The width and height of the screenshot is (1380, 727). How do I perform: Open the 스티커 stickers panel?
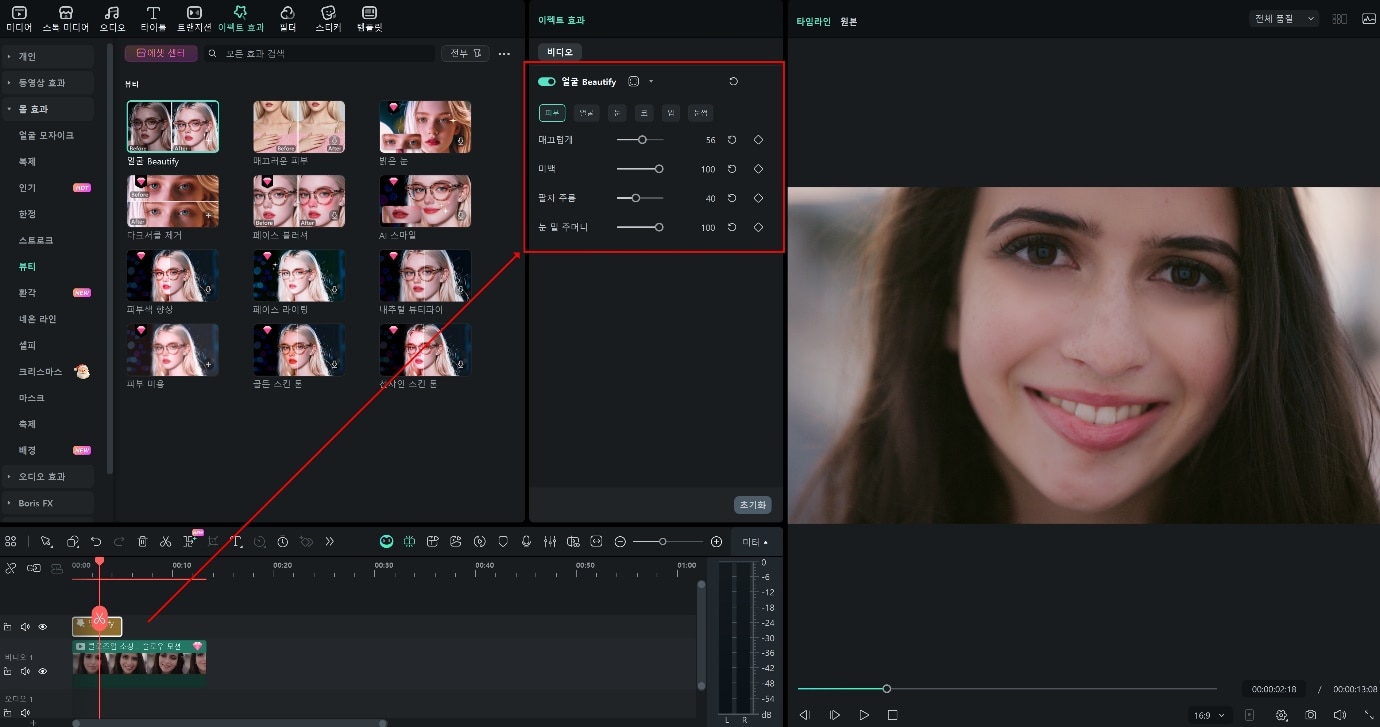coord(328,17)
